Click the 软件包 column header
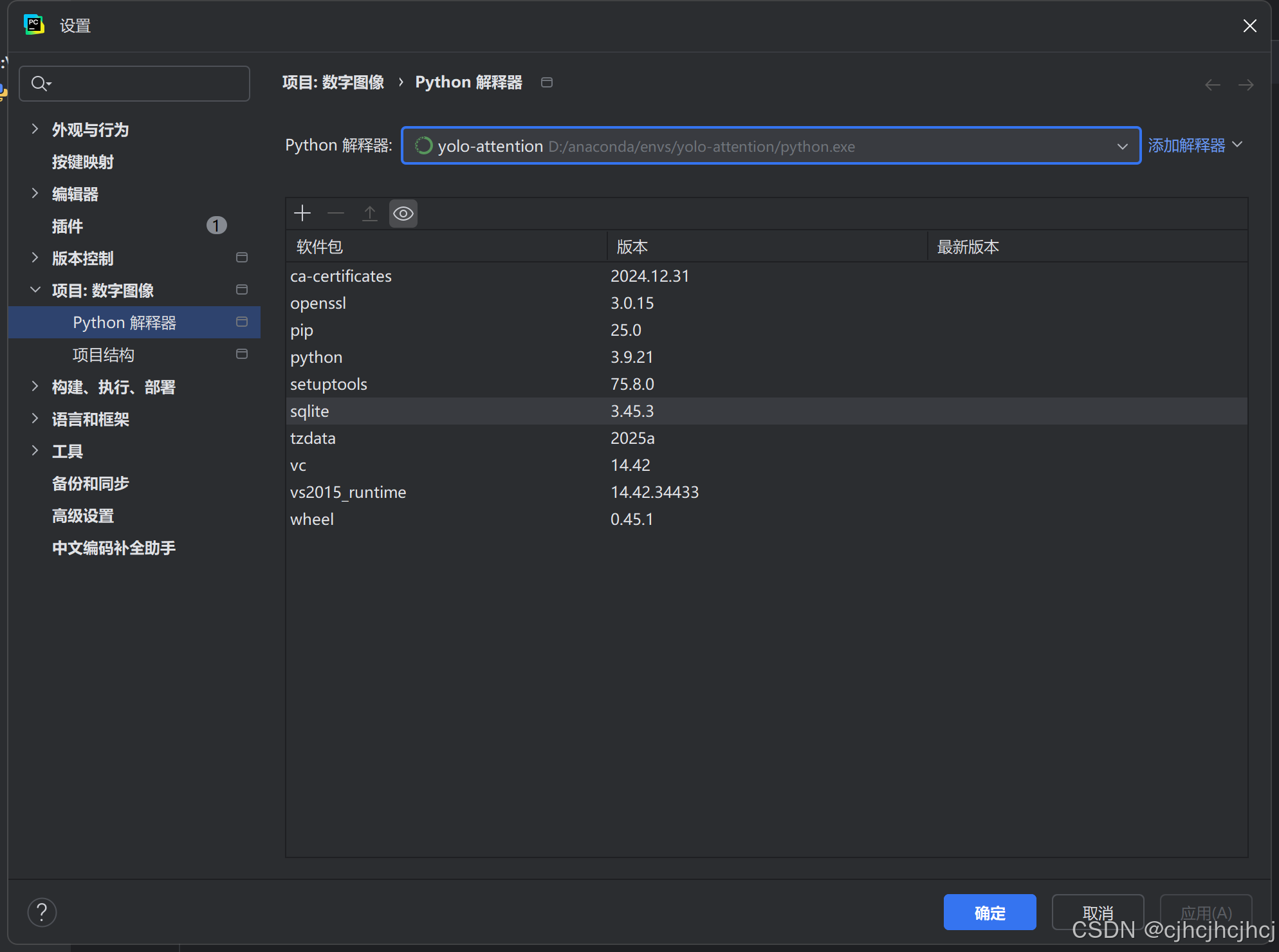1279x952 pixels. [x=446, y=247]
